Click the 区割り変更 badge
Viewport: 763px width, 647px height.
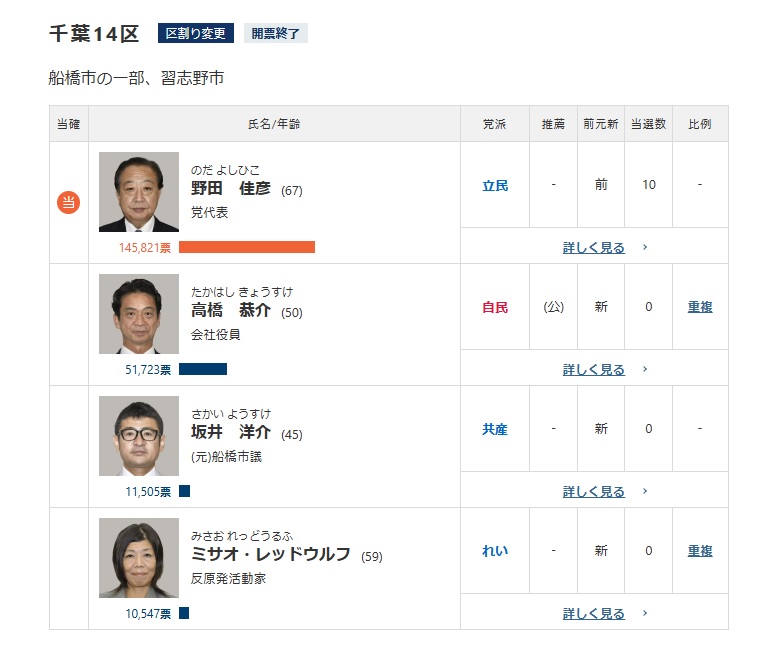coord(196,33)
